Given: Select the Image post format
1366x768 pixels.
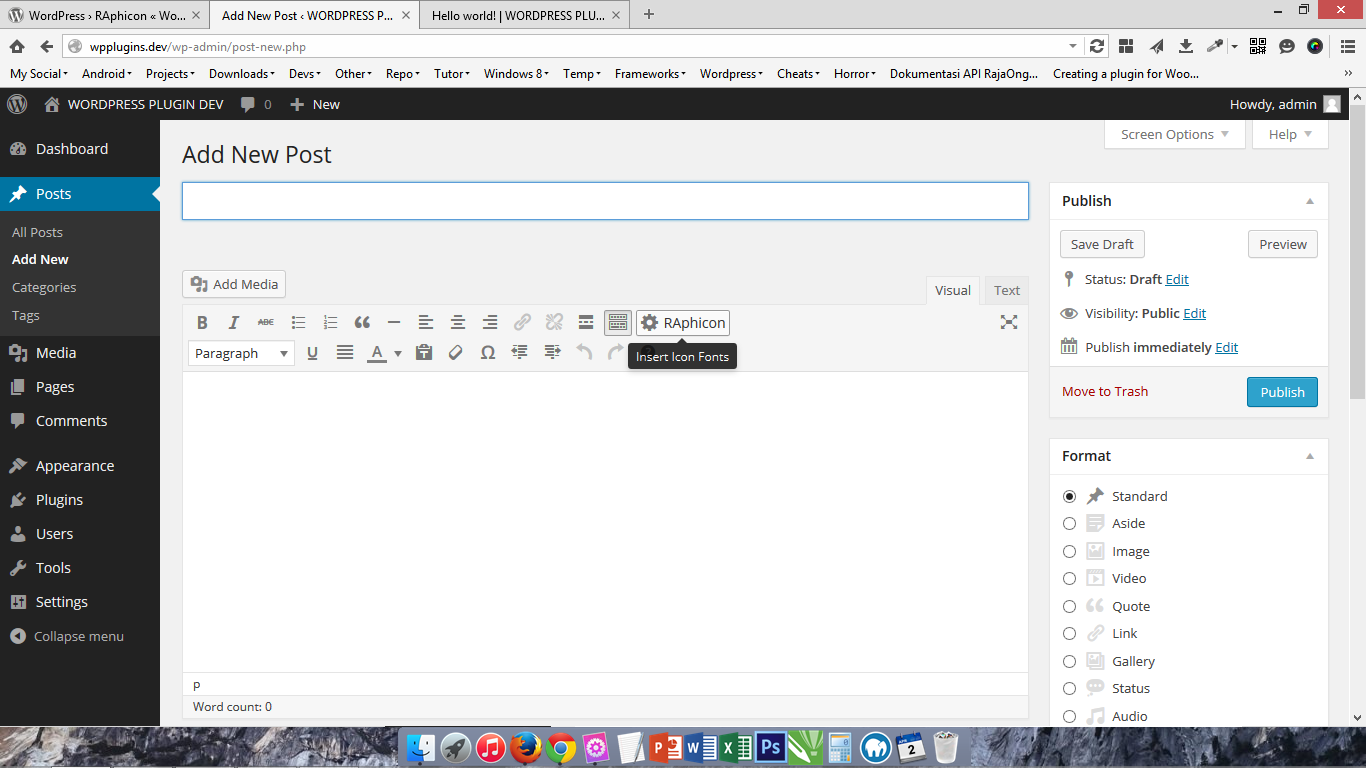Looking at the screenshot, I should point(1070,551).
